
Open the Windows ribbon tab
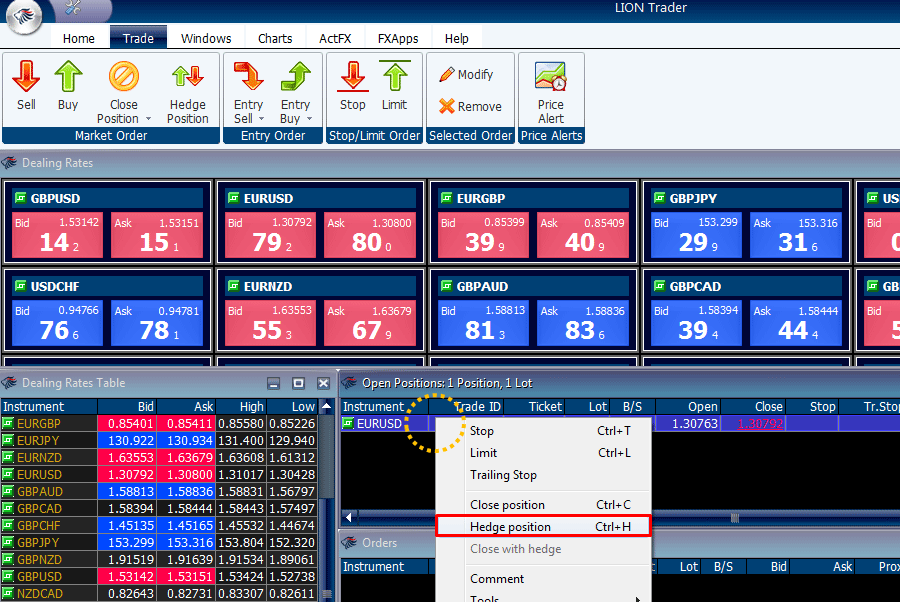point(206,38)
